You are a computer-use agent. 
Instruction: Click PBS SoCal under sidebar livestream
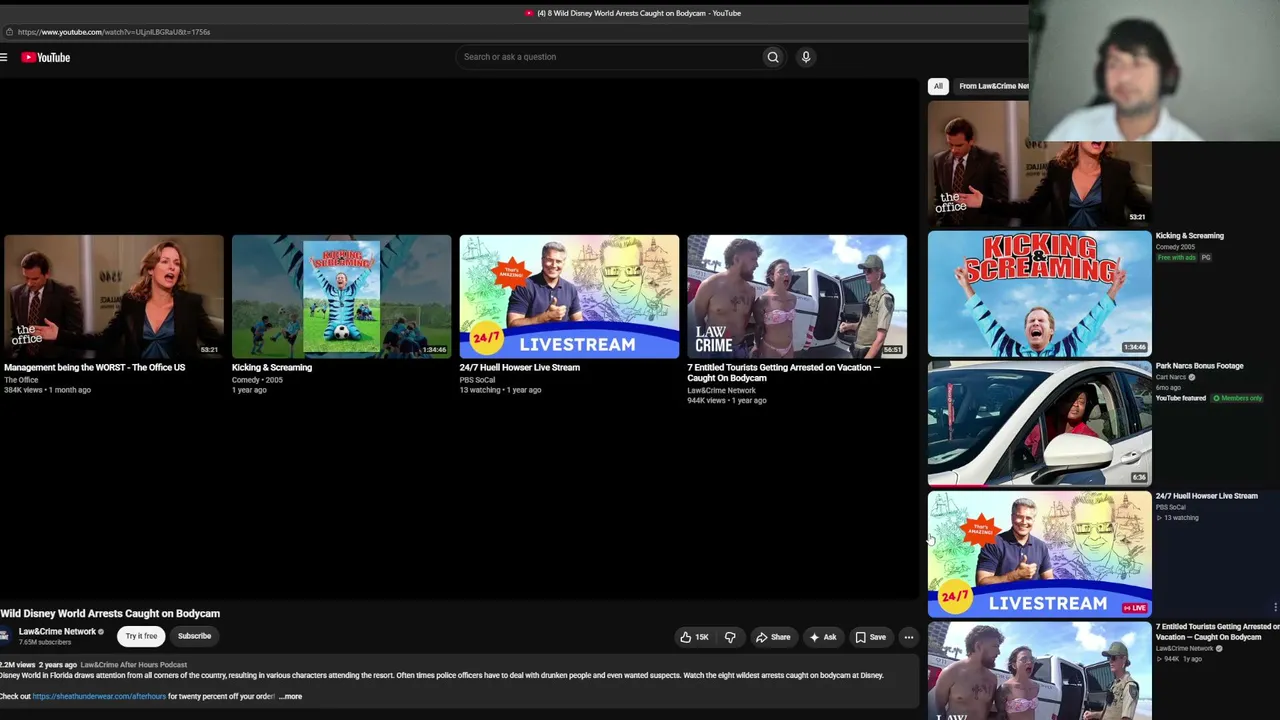1170,508
